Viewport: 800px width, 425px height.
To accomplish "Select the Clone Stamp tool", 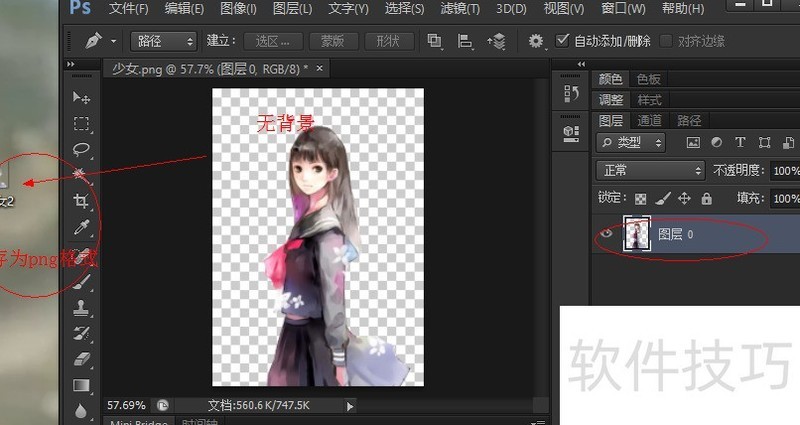I will point(82,308).
